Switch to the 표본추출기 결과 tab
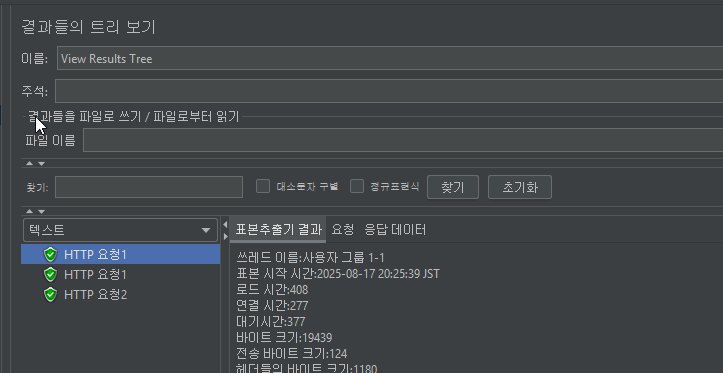Image resolution: width=723 pixels, height=373 pixels. coord(278,230)
